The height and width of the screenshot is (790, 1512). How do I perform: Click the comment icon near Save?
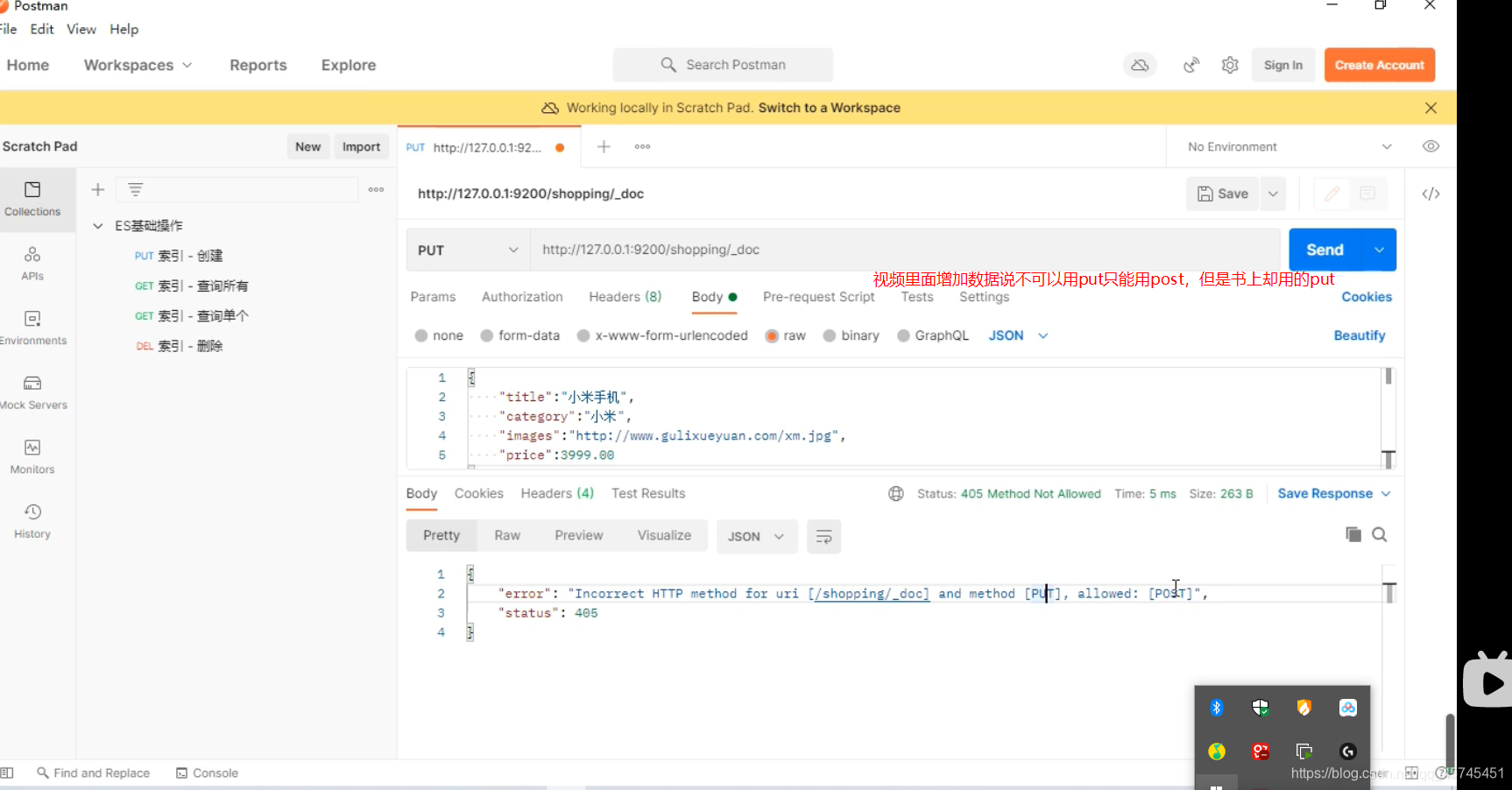(x=1367, y=194)
